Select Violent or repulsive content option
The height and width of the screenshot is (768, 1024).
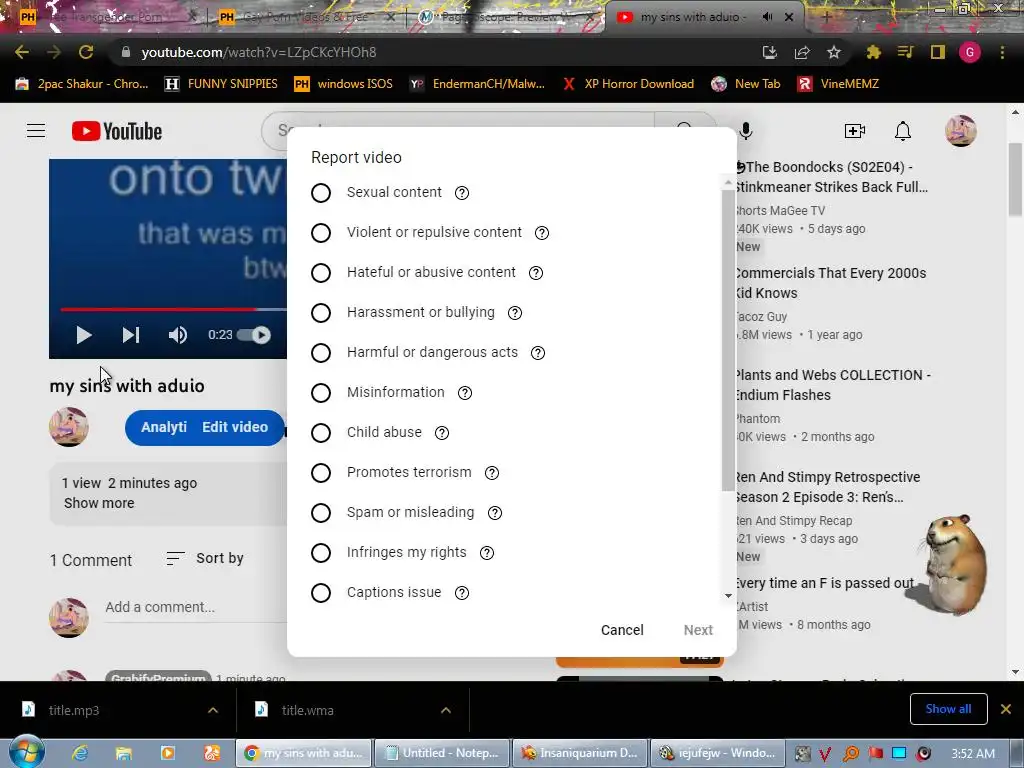pos(321,232)
